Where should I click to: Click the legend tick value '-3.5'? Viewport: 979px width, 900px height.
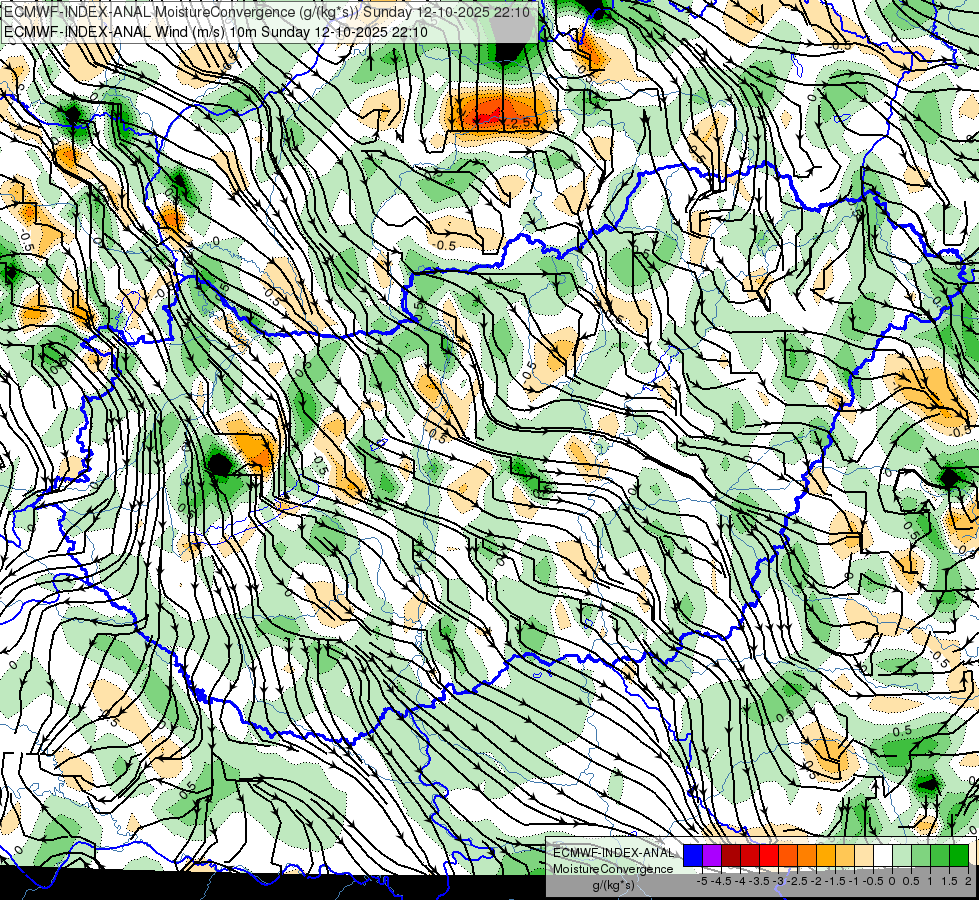coord(759,881)
